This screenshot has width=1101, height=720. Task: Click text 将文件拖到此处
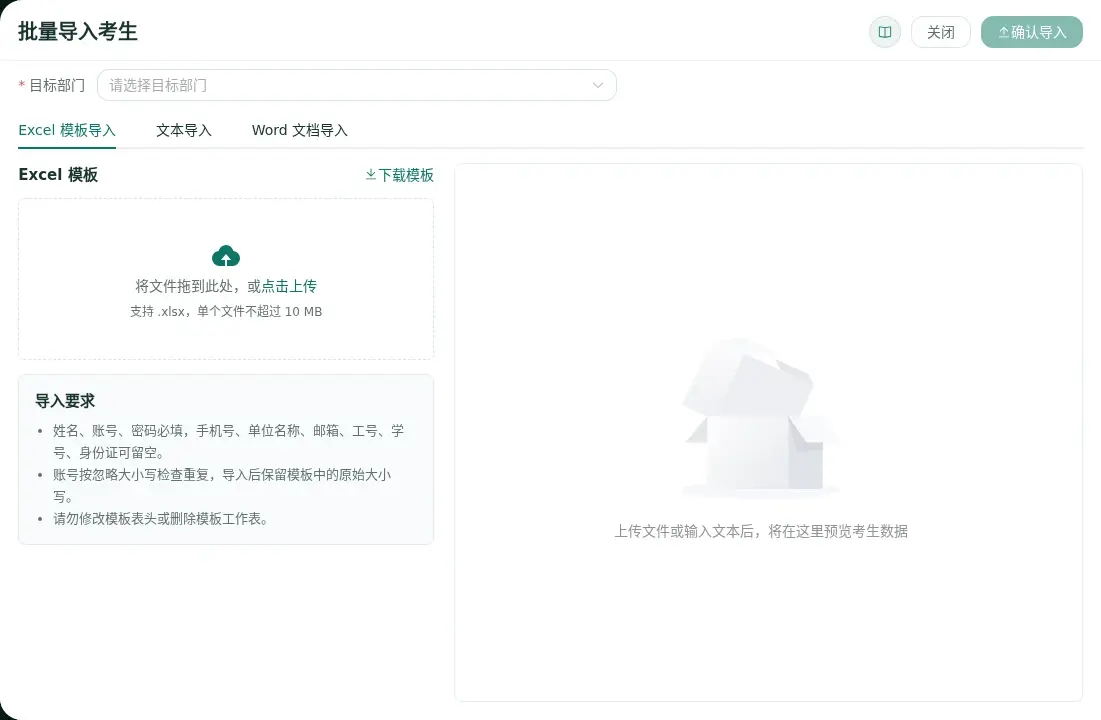184,286
